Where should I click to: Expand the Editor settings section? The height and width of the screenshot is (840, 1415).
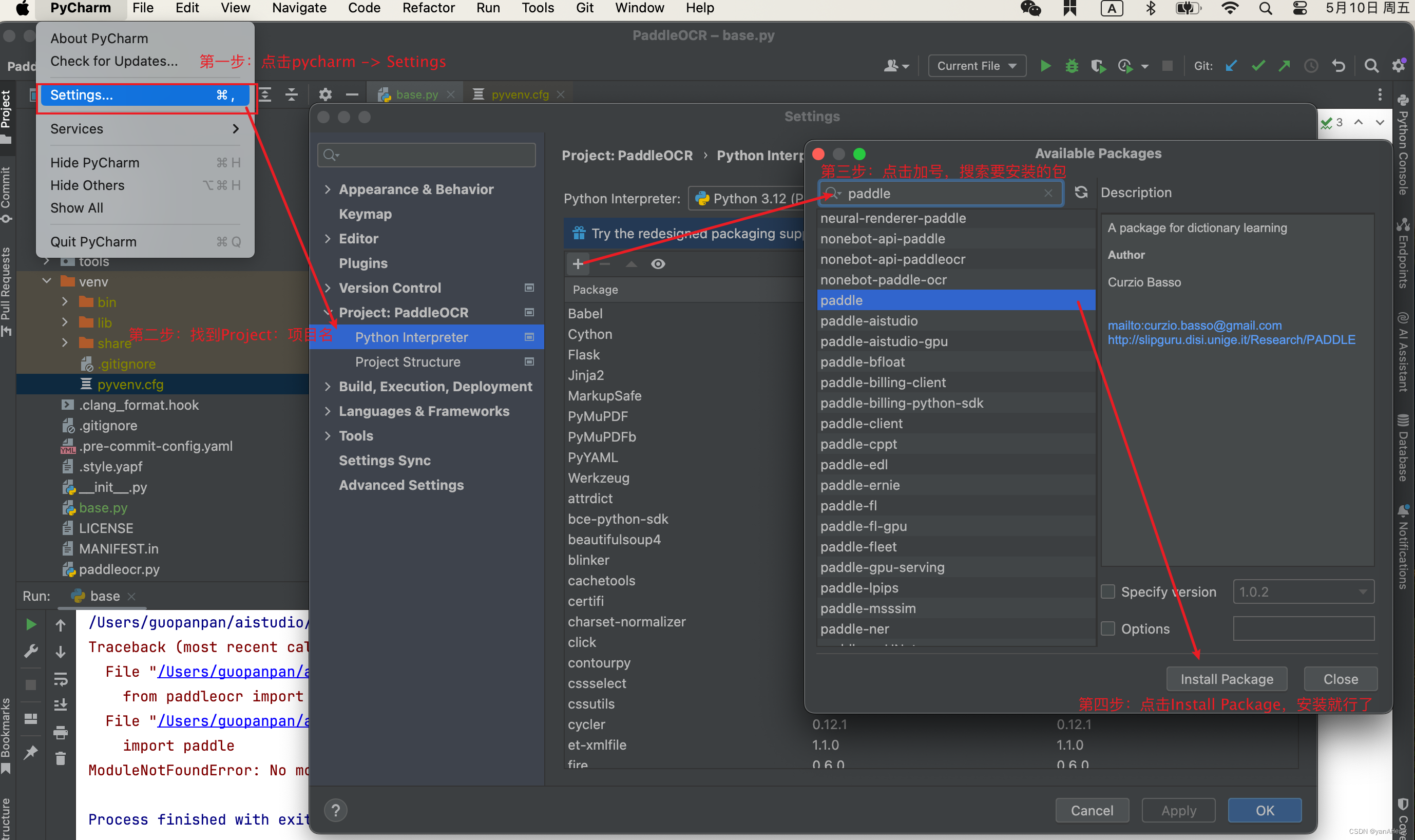tap(328, 238)
